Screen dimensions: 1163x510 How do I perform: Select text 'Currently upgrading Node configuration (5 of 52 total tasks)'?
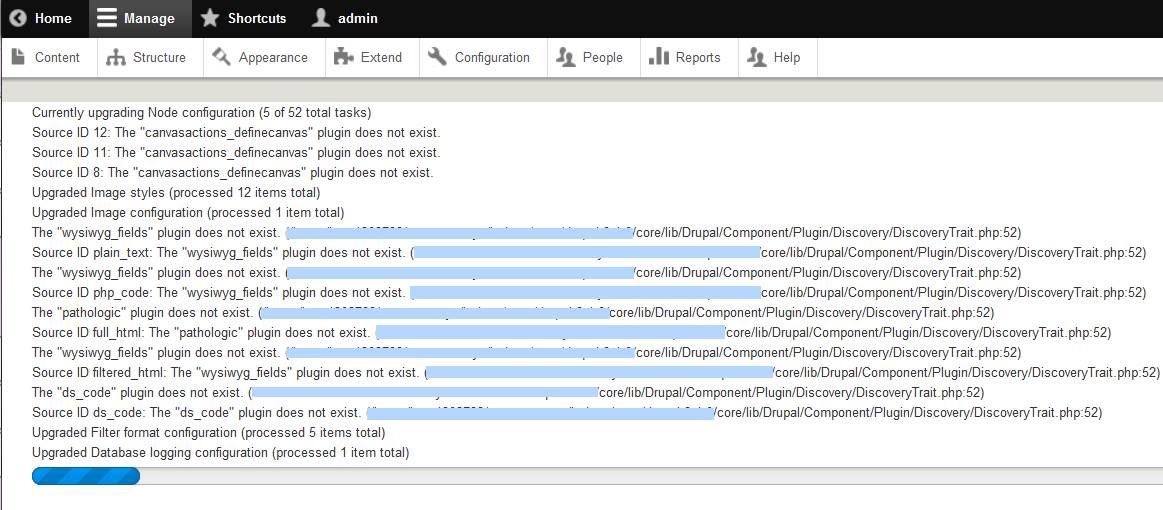(x=202, y=113)
